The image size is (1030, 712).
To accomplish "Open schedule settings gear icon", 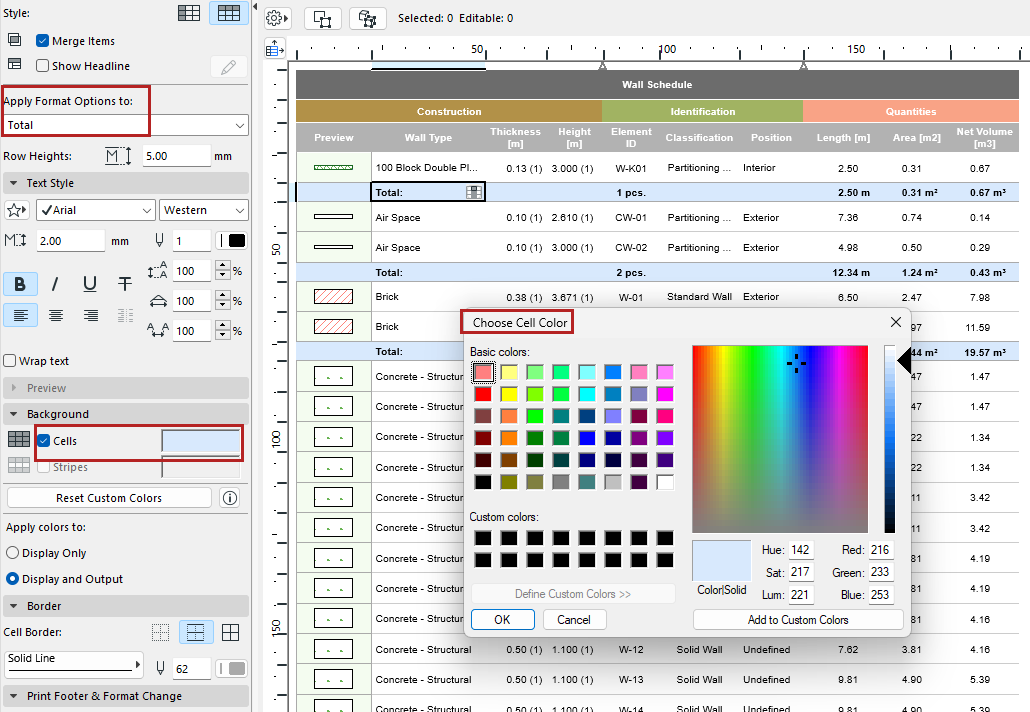I will 277,18.
